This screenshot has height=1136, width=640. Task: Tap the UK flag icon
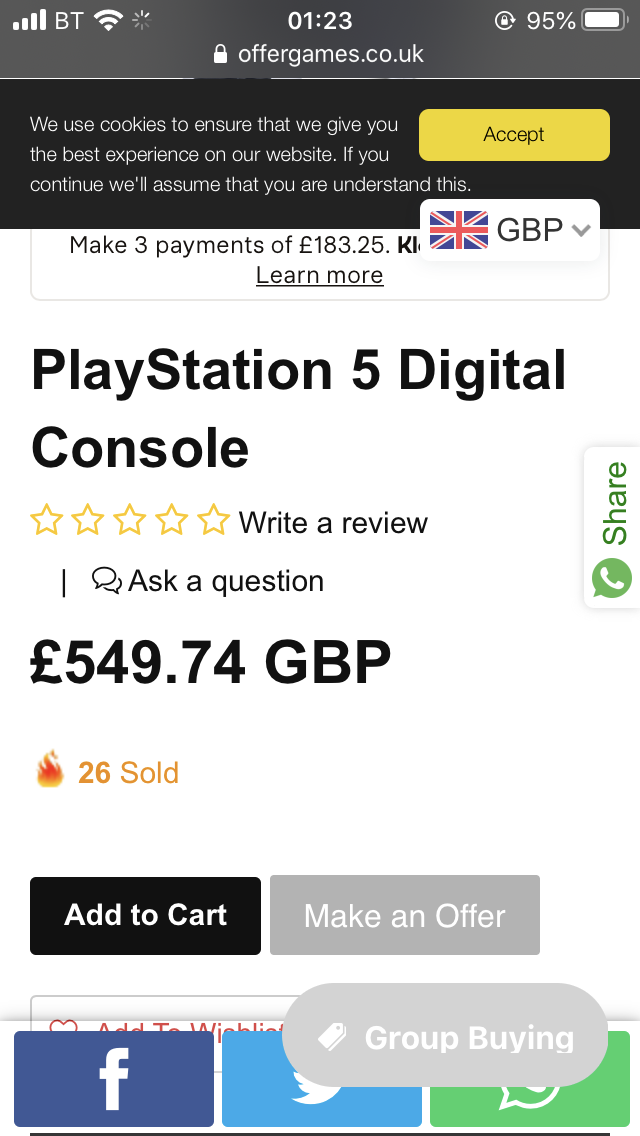pyautogui.click(x=459, y=230)
